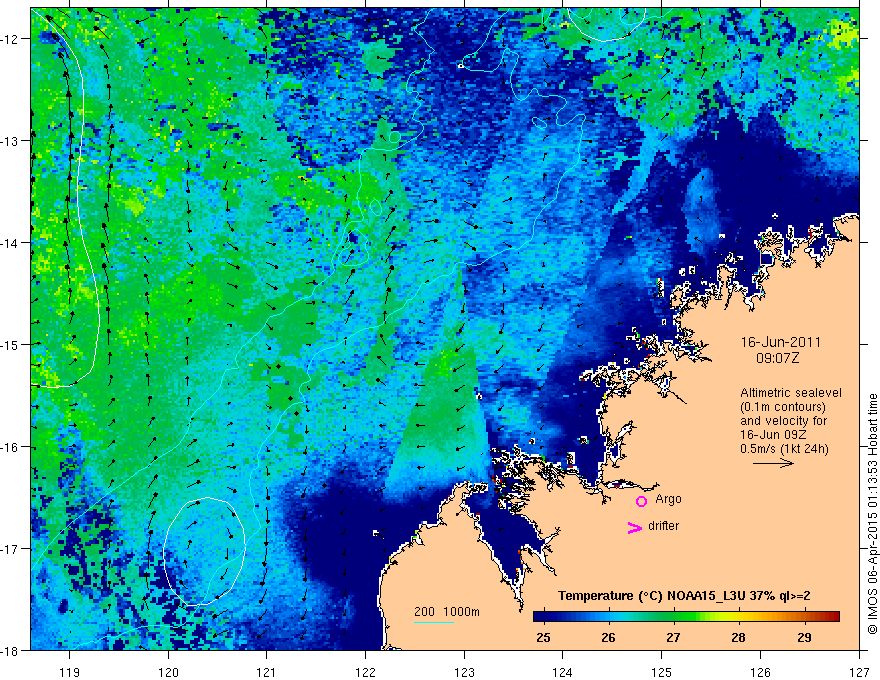The image size is (880, 680).
Task: Click the colorbar value 29
Action: (x=804, y=637)
